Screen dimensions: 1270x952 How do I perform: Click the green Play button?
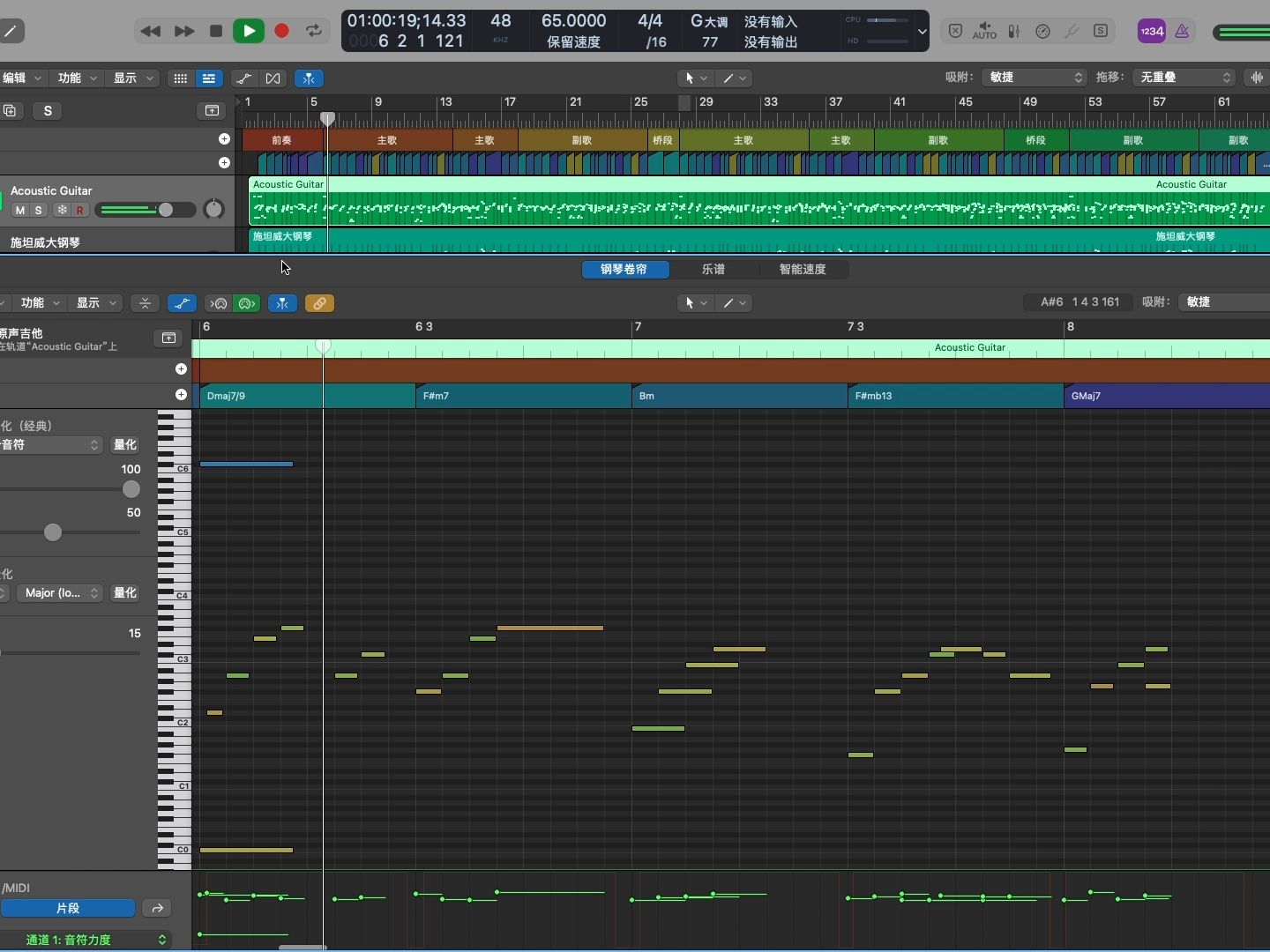pyautogui.click(x=249, y=31)
